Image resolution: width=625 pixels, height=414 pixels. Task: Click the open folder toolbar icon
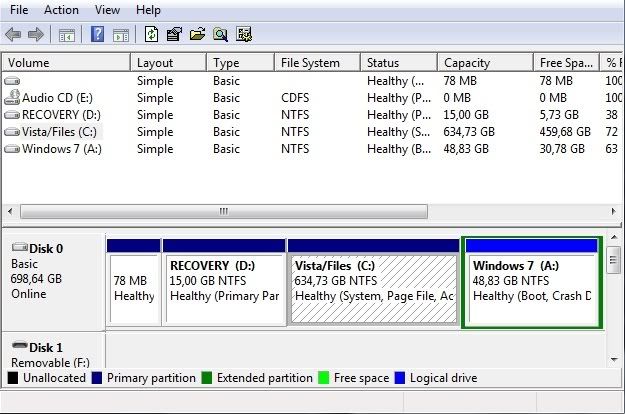[197, 34]
